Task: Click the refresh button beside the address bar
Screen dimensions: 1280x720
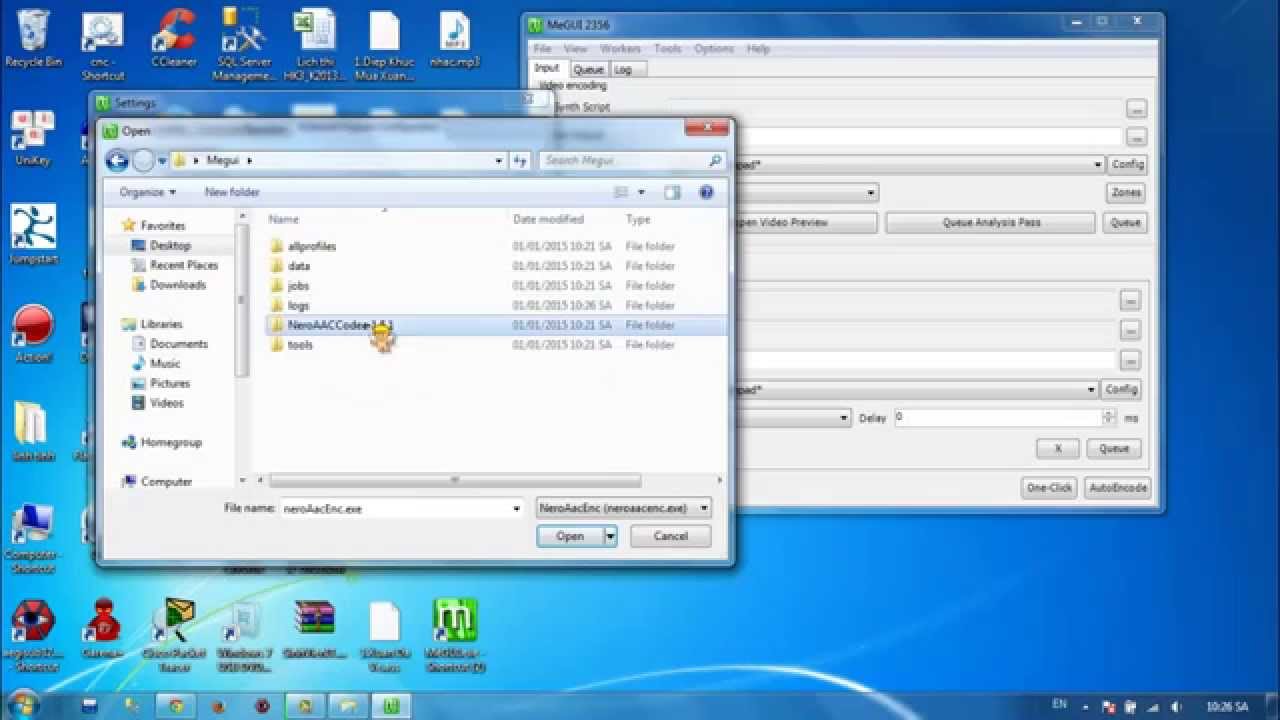Action: click(x=520, y=160)
